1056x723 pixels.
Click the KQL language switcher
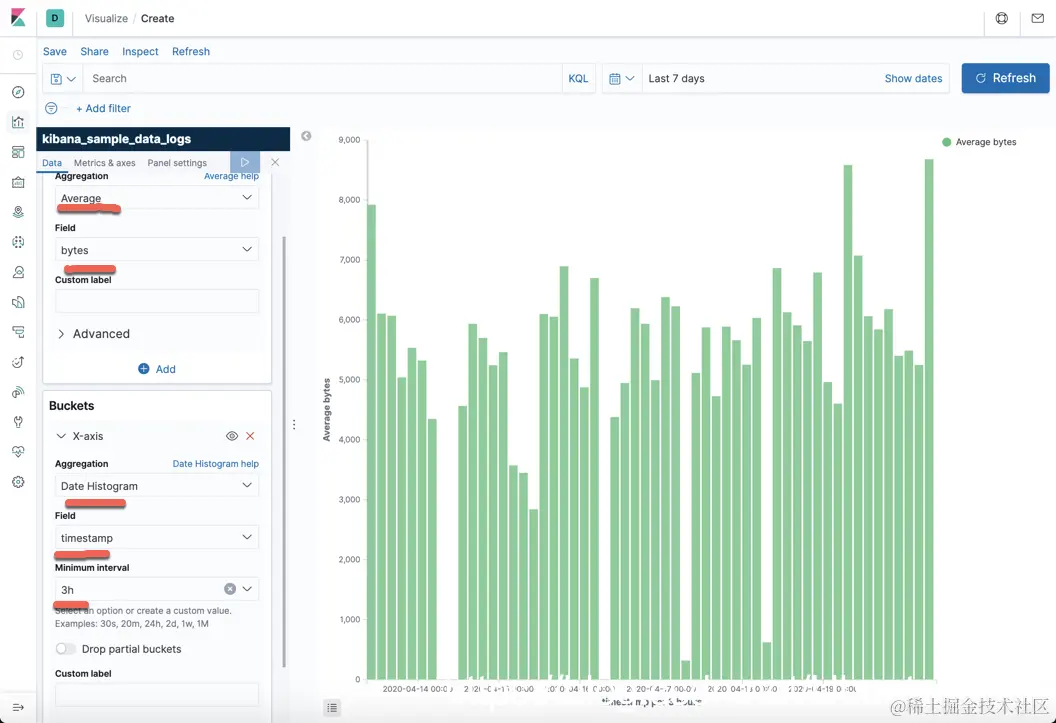578,79
